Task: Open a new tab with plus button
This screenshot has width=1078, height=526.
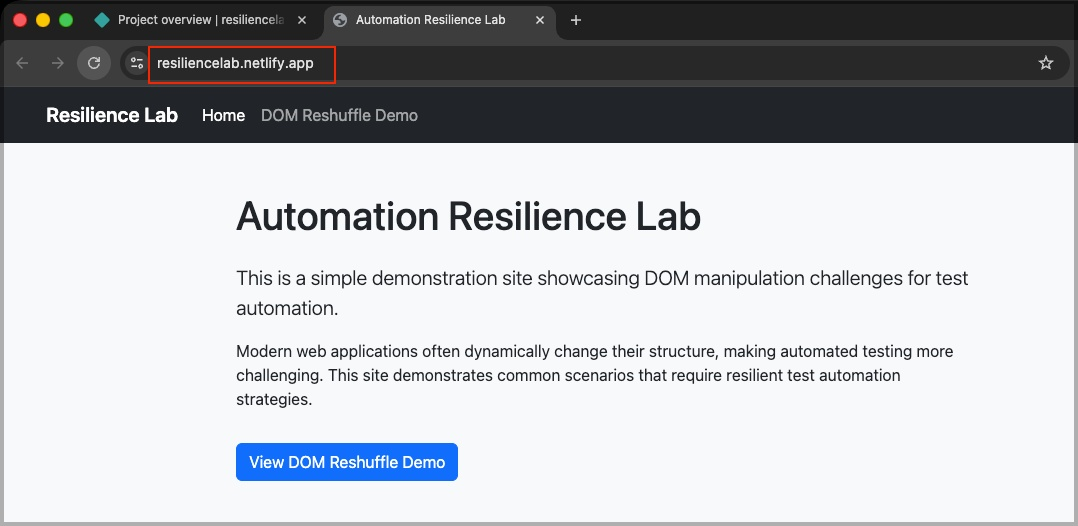Action: click(x=576, y=20)
